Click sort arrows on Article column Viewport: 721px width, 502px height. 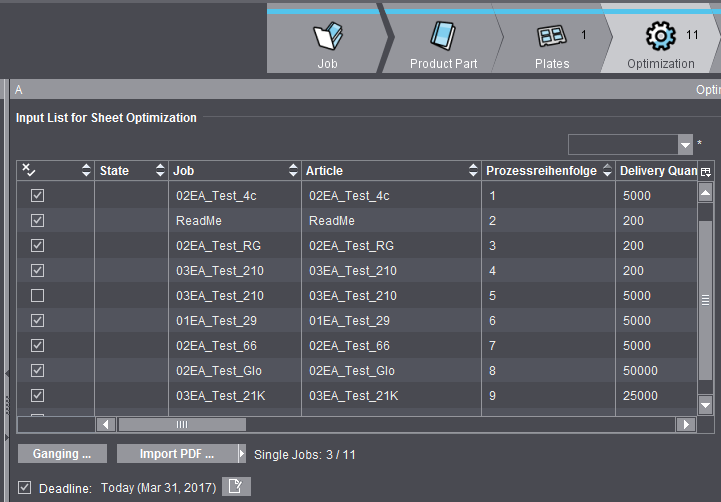473,171
